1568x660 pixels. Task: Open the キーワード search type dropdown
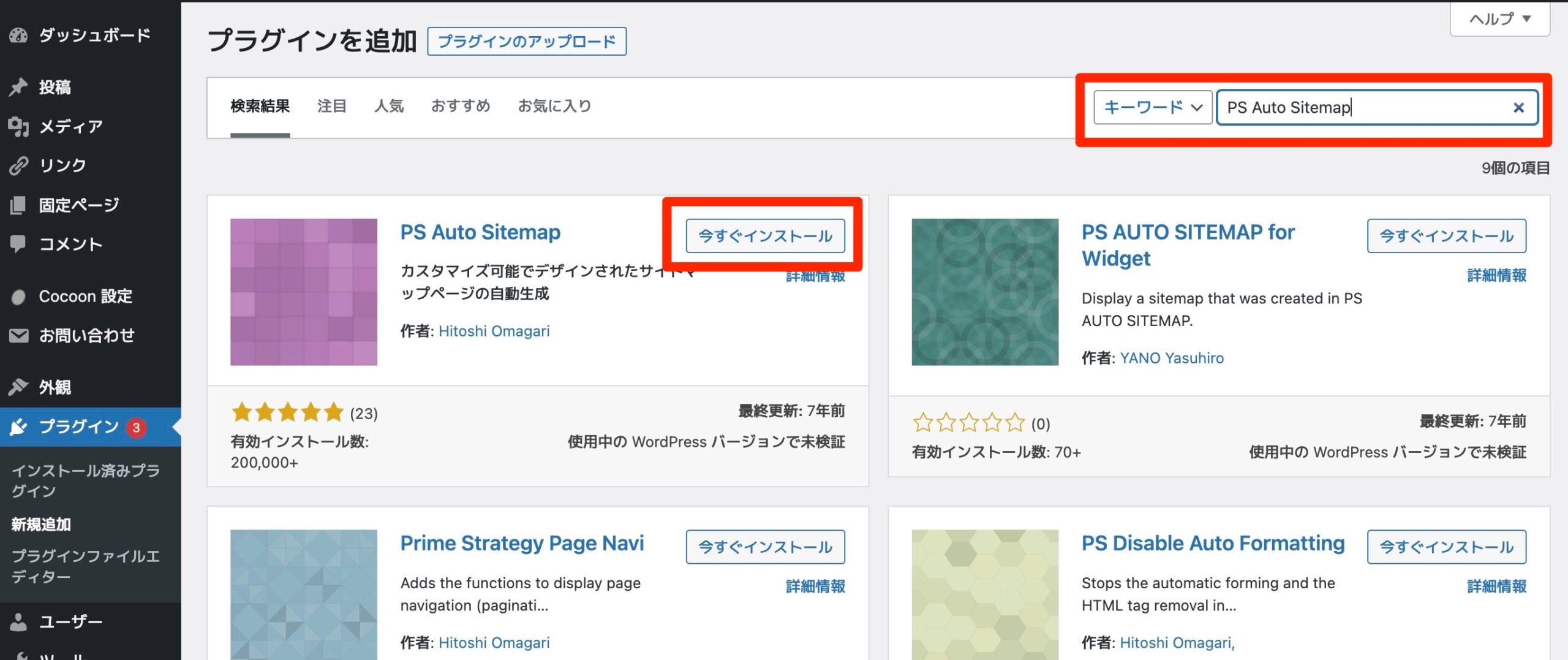1153,108
